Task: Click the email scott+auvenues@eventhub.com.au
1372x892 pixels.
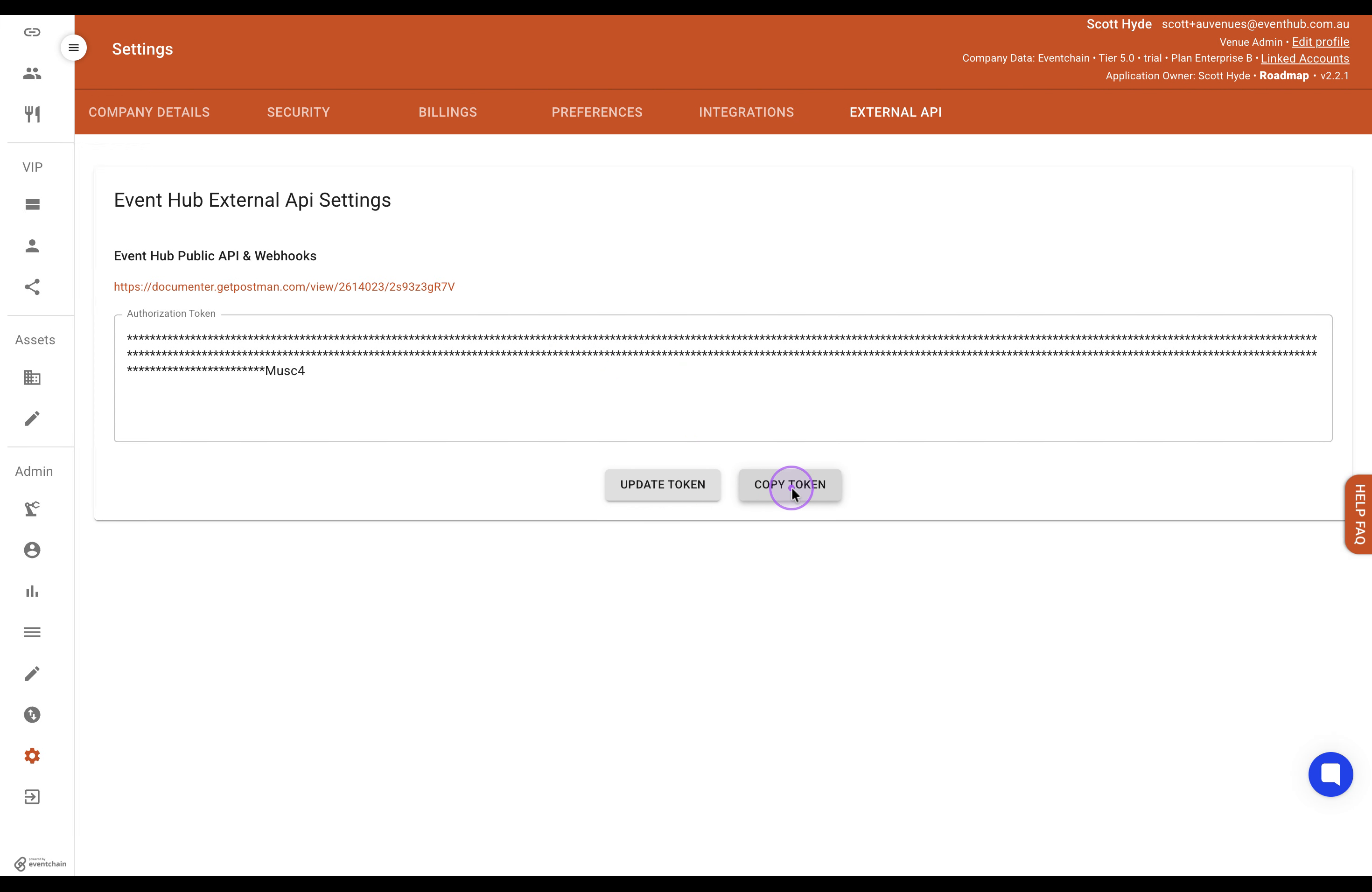Action: [x=1255, y=24]
